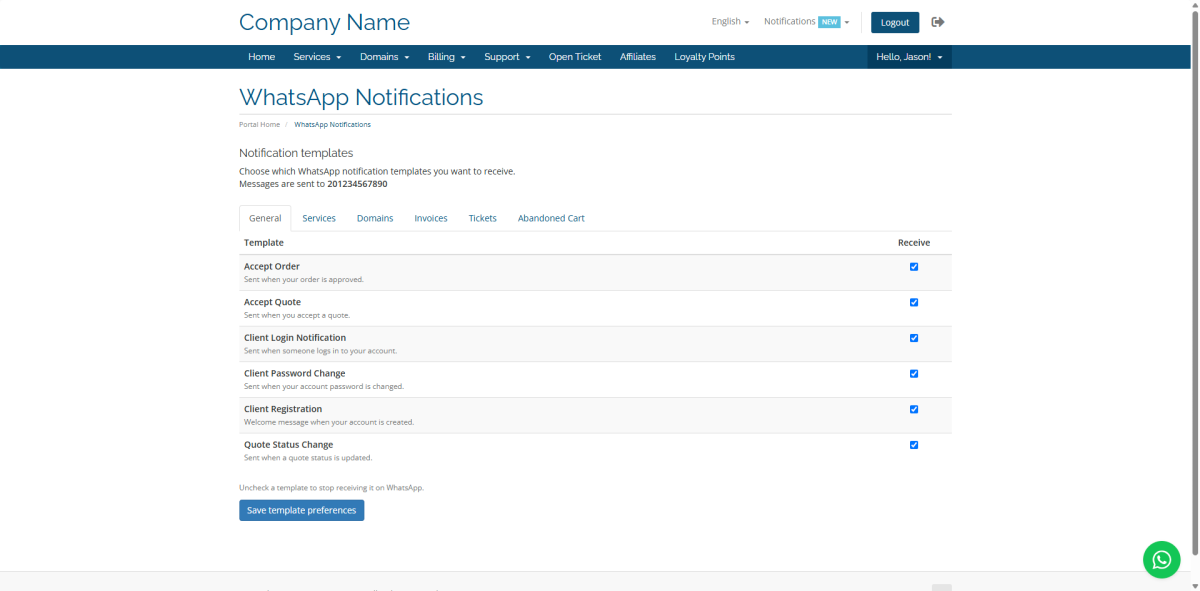Screen dimensions: 1200x591
Task: Open the WhatsApp chat floating icon
Action: pyautogui.click(x=1161, y=560)
